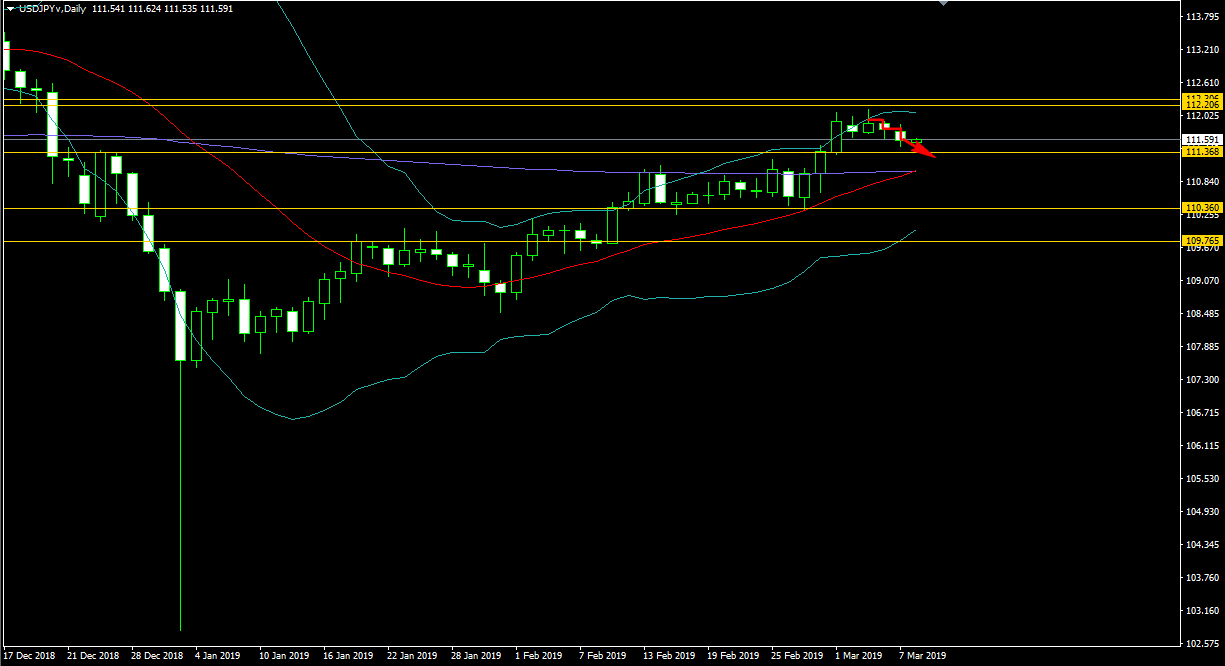Viewport: 1225px width, 666px height.
Task: Click the 16 Jan 2019 date label
Action: pyautogui.click(x=348, y=657)
